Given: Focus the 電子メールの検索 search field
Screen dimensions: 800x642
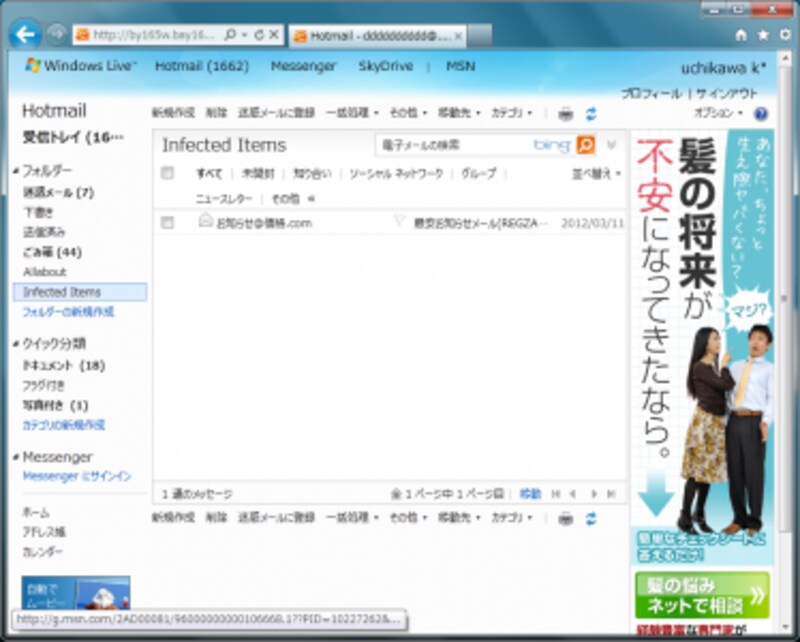Looking at the screenshot, I should tap(456, 145).
